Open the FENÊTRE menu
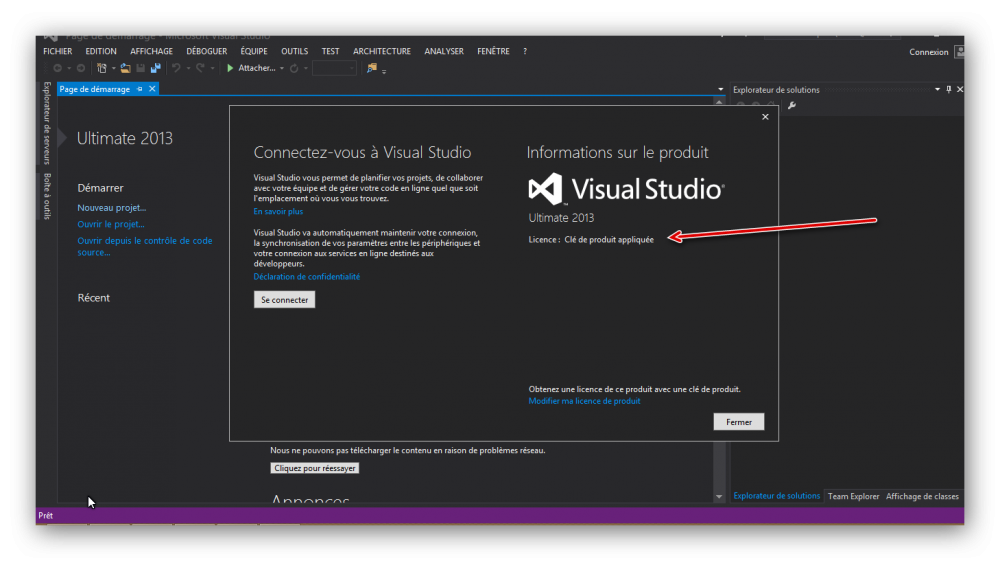1000x561 pixels. 493,51
